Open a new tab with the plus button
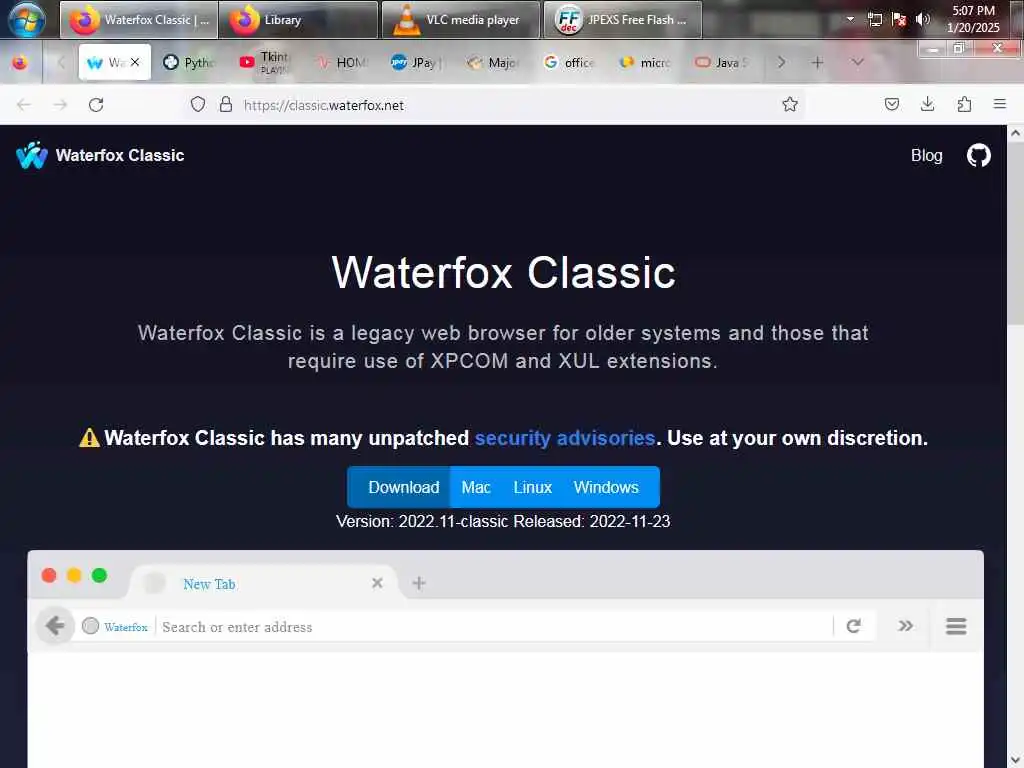This screenshot has width=1024, height=768. 817,63
